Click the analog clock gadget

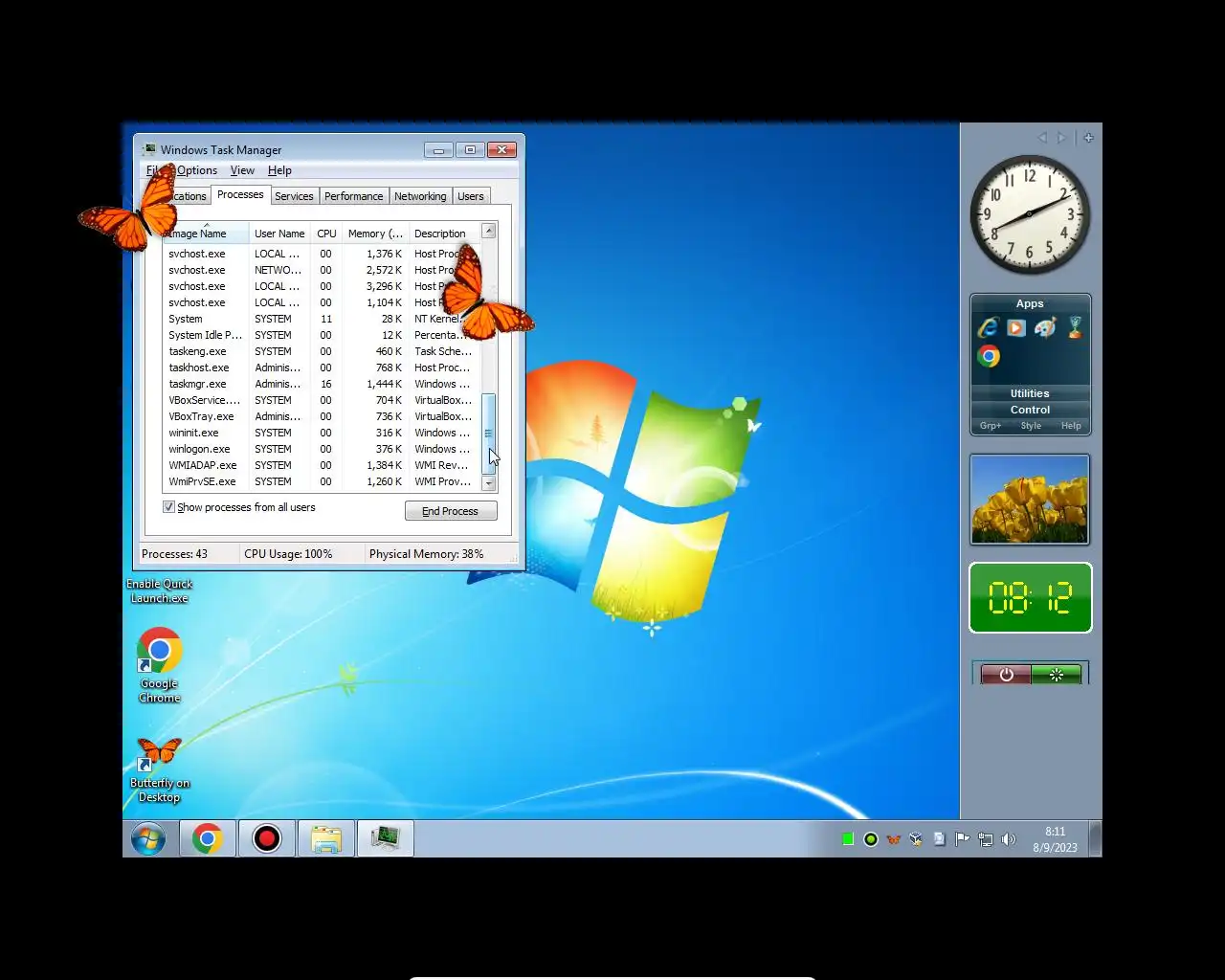1030,215
